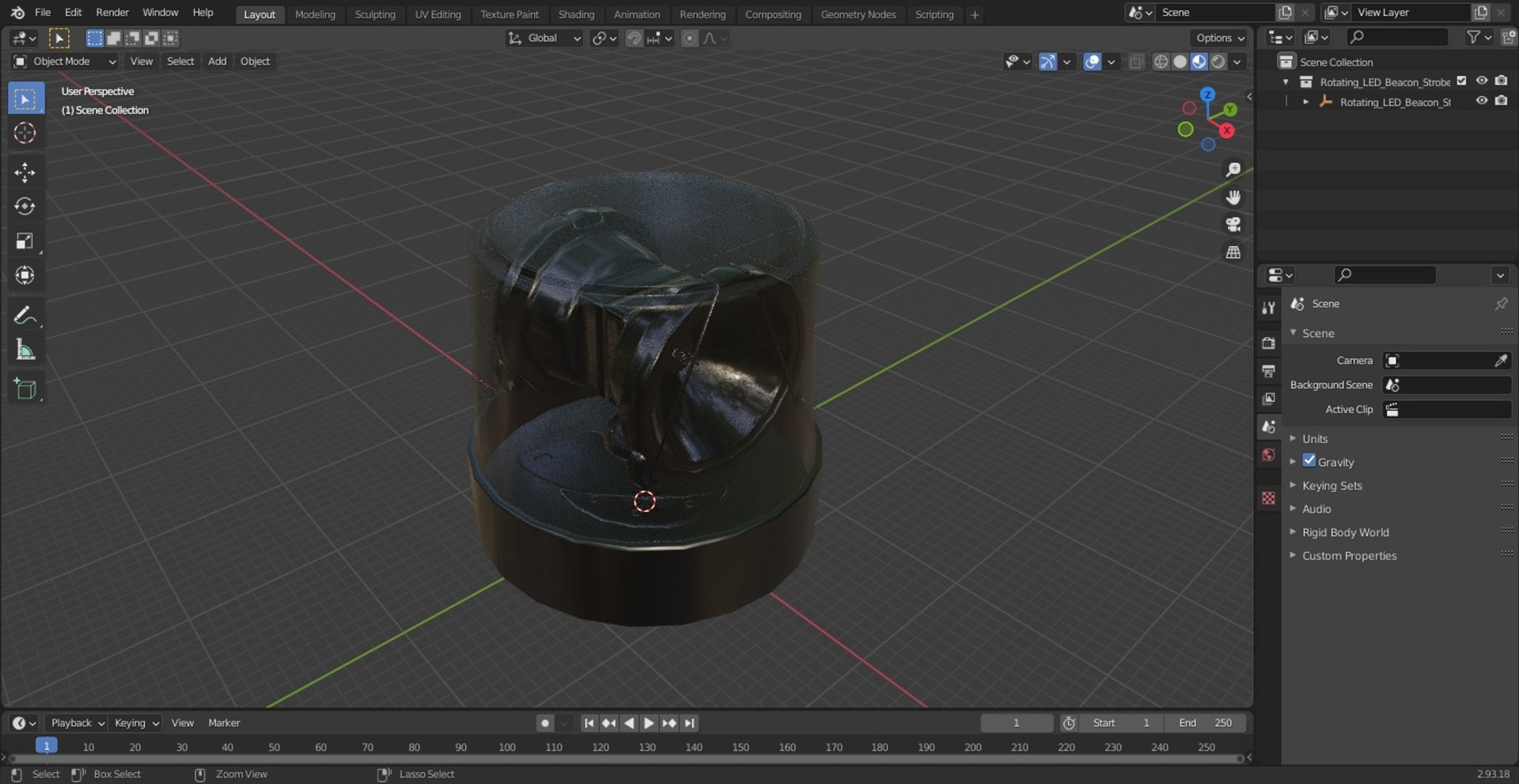This screenshot has height=784, width=1519.
Task: Pick the Add Cube tool
Action: click(25, 389)
